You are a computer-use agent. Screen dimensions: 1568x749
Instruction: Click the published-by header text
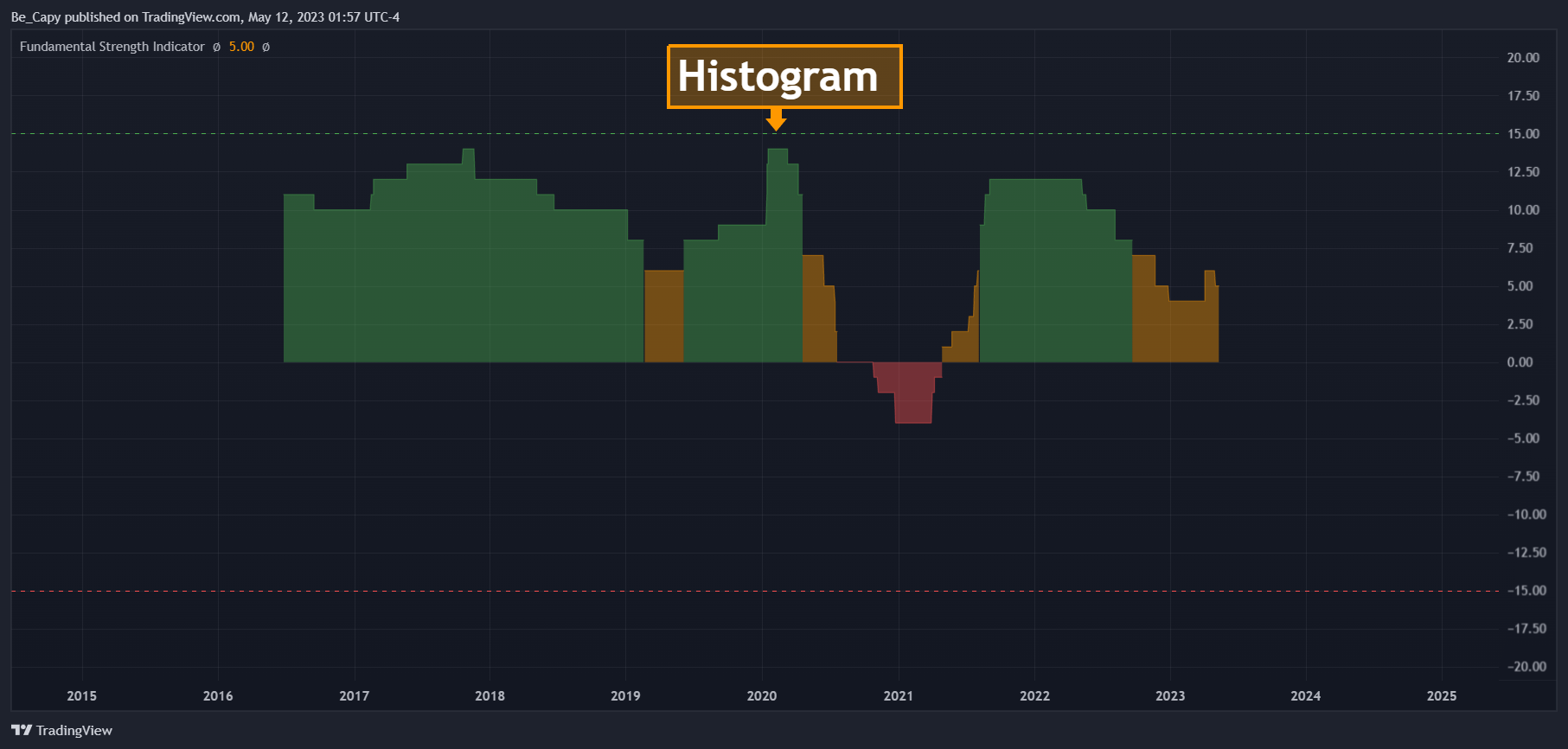(205, 17)
